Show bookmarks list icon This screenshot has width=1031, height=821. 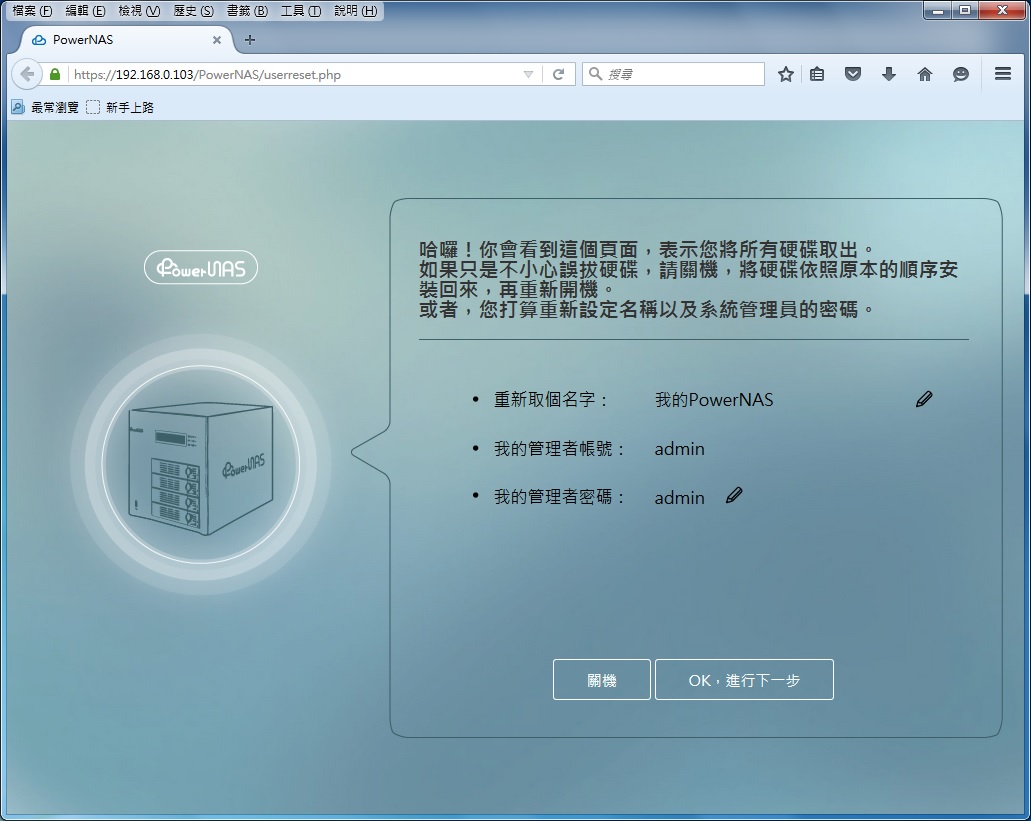[817, 74]
